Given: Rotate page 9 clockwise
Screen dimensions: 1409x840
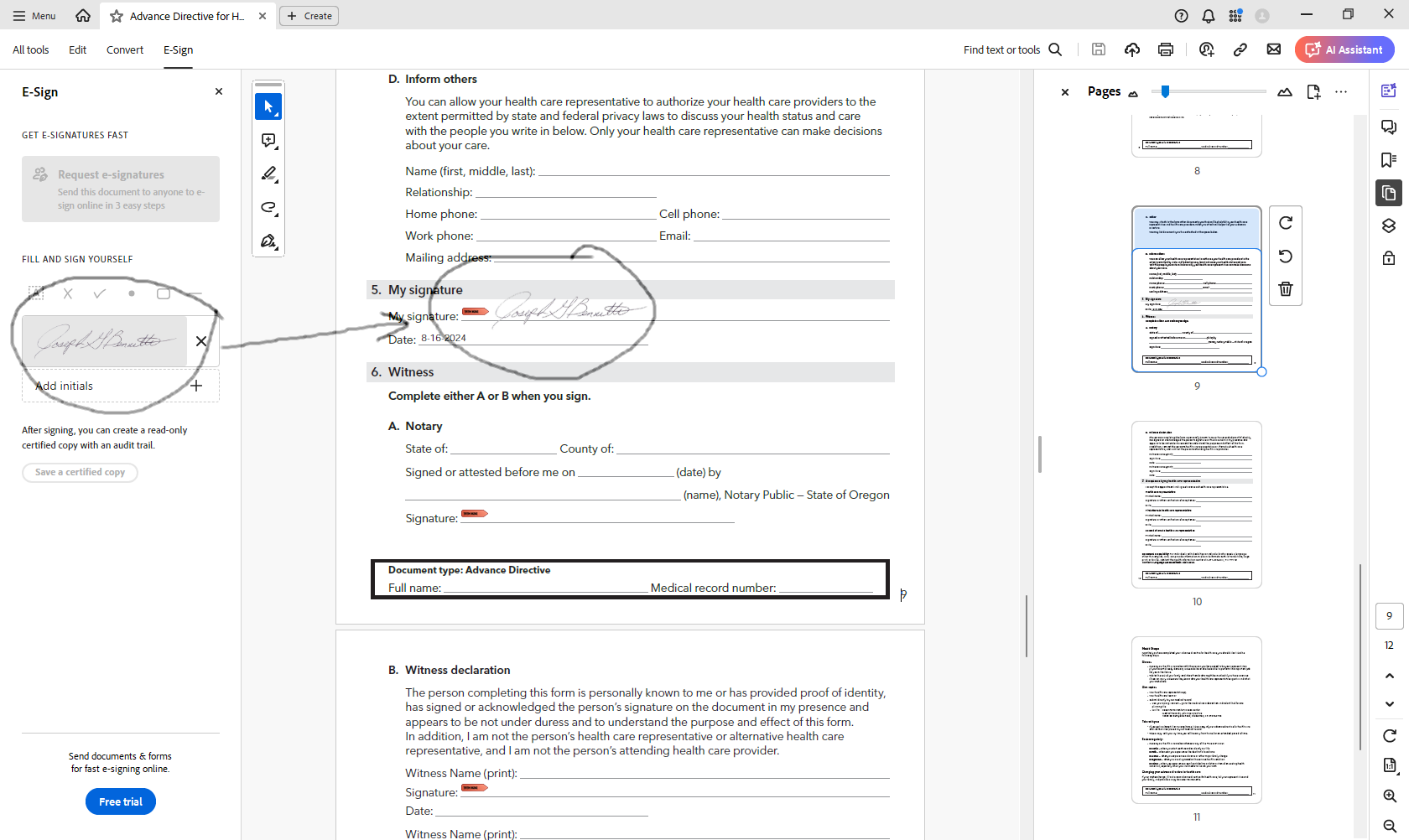Looking at the screenshot, I should 1285,223.
